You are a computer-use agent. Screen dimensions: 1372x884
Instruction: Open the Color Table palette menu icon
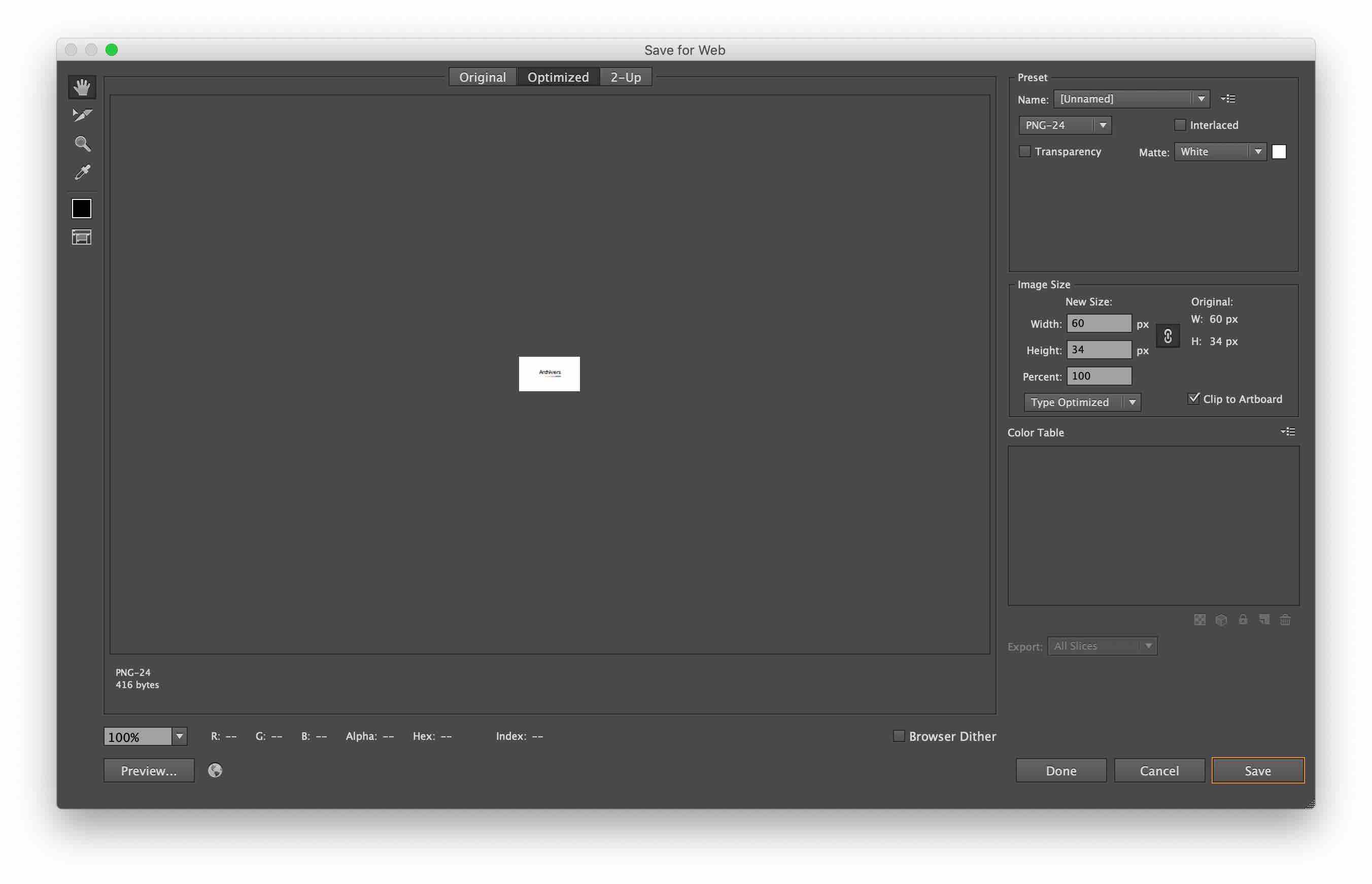pos(1288,432)
